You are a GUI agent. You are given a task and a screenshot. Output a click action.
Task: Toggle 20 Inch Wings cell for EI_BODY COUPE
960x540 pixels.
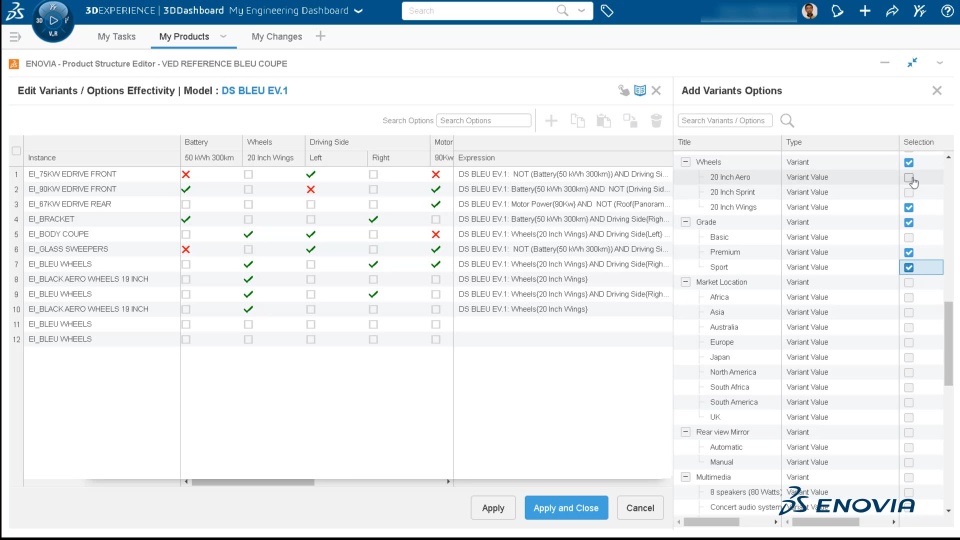pyautogui.click(x=248, y=234)
